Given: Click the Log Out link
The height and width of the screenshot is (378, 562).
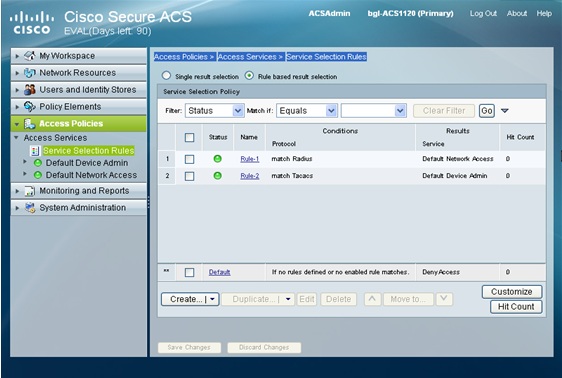Looking at the screenshot, I should (x=483, y=14).
